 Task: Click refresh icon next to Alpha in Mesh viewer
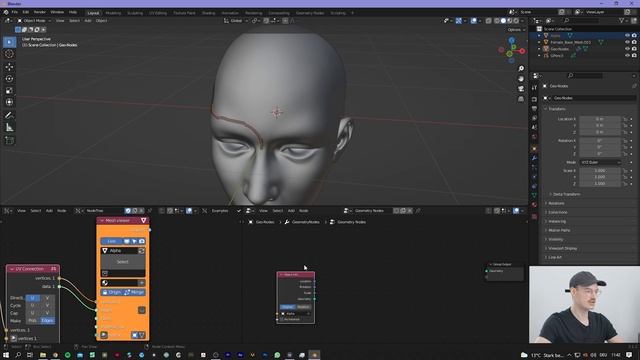tap(141, 251)
